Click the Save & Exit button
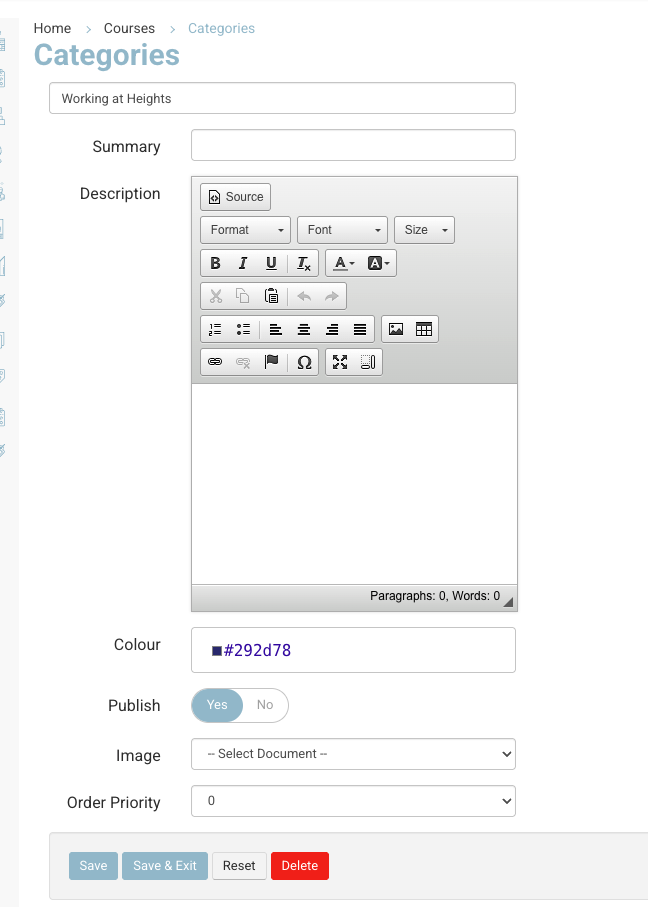 tap(164, 865)
